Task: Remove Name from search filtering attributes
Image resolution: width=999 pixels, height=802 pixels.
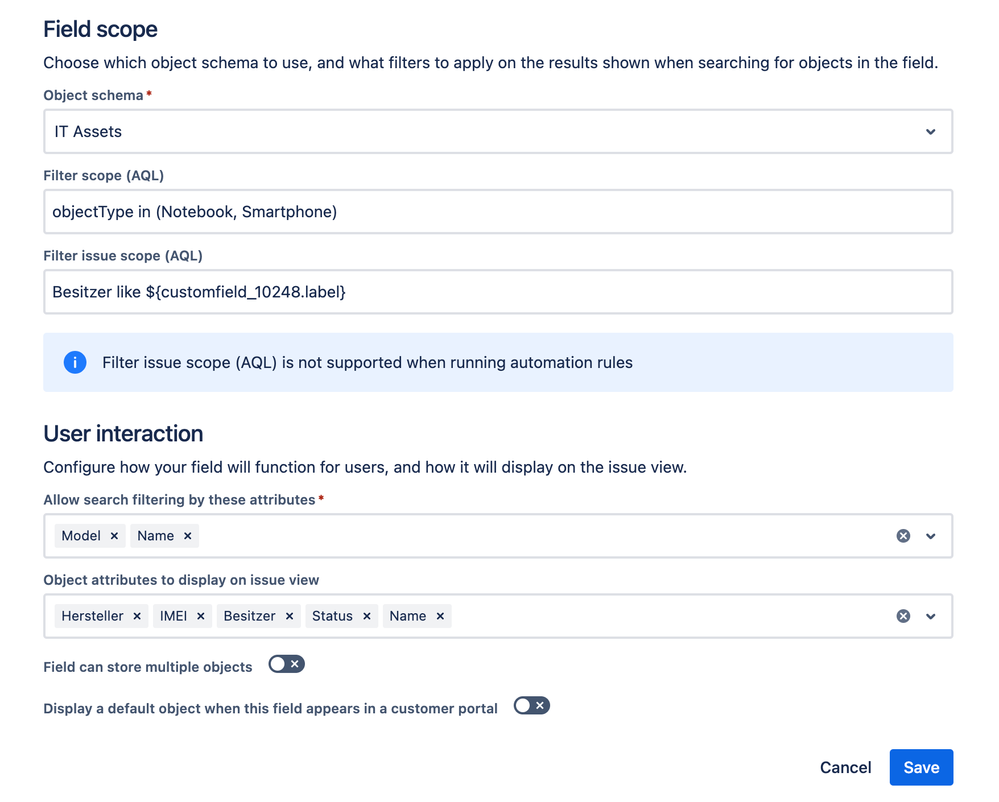Action: (187, 535)
